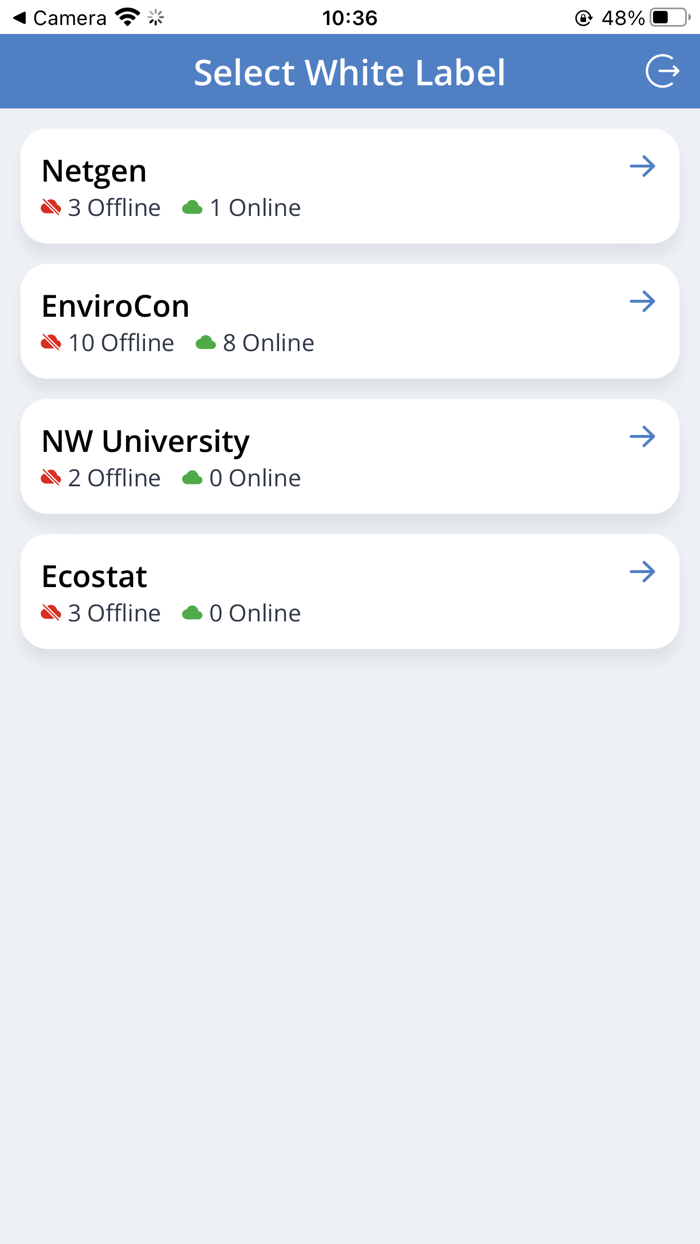Click the red cloud icon for Ecostat

(x=51, y=612)
